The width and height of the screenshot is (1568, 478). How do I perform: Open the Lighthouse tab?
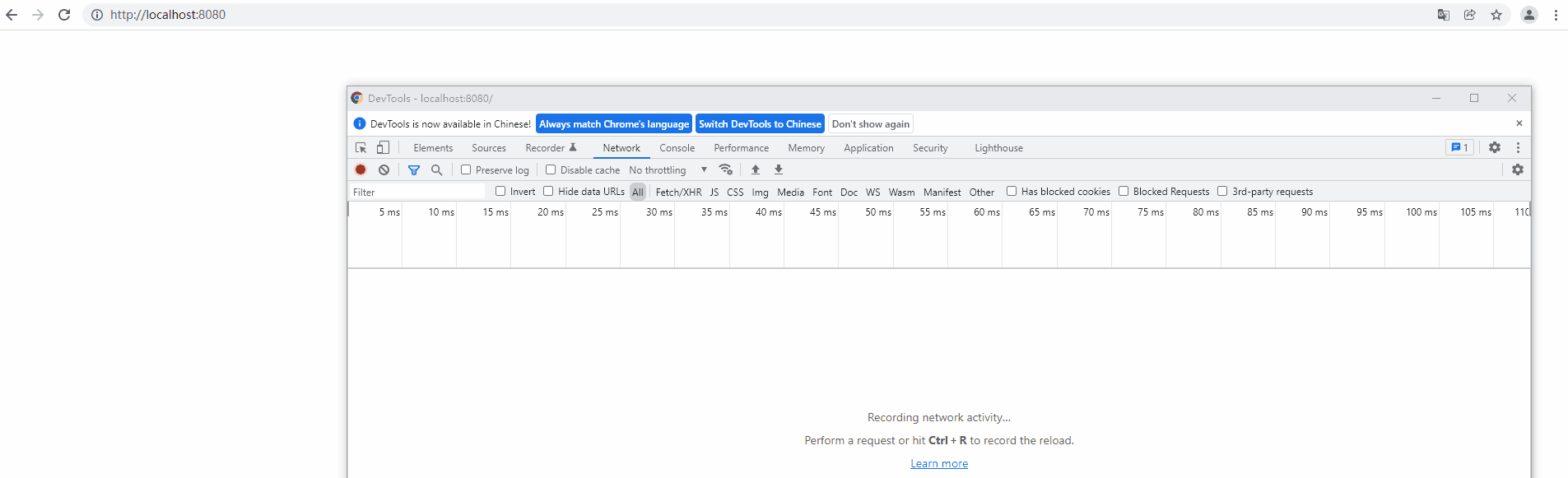tap(999, 148)
